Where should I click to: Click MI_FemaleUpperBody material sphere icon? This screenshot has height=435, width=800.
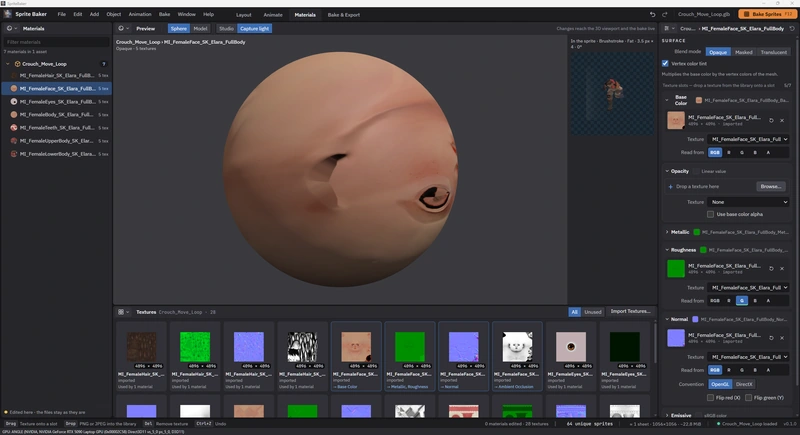[x=14, y=141]
